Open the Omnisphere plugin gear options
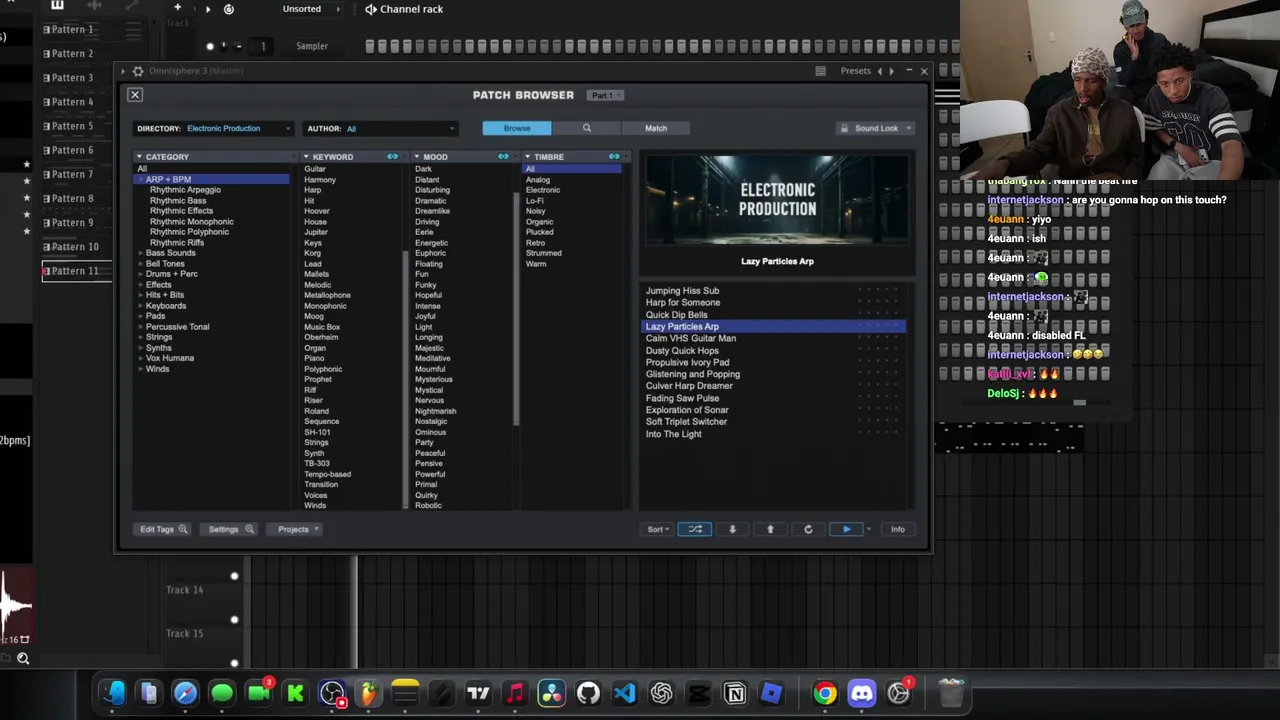This screenshot has width=1280, height=720. [138, 71]
